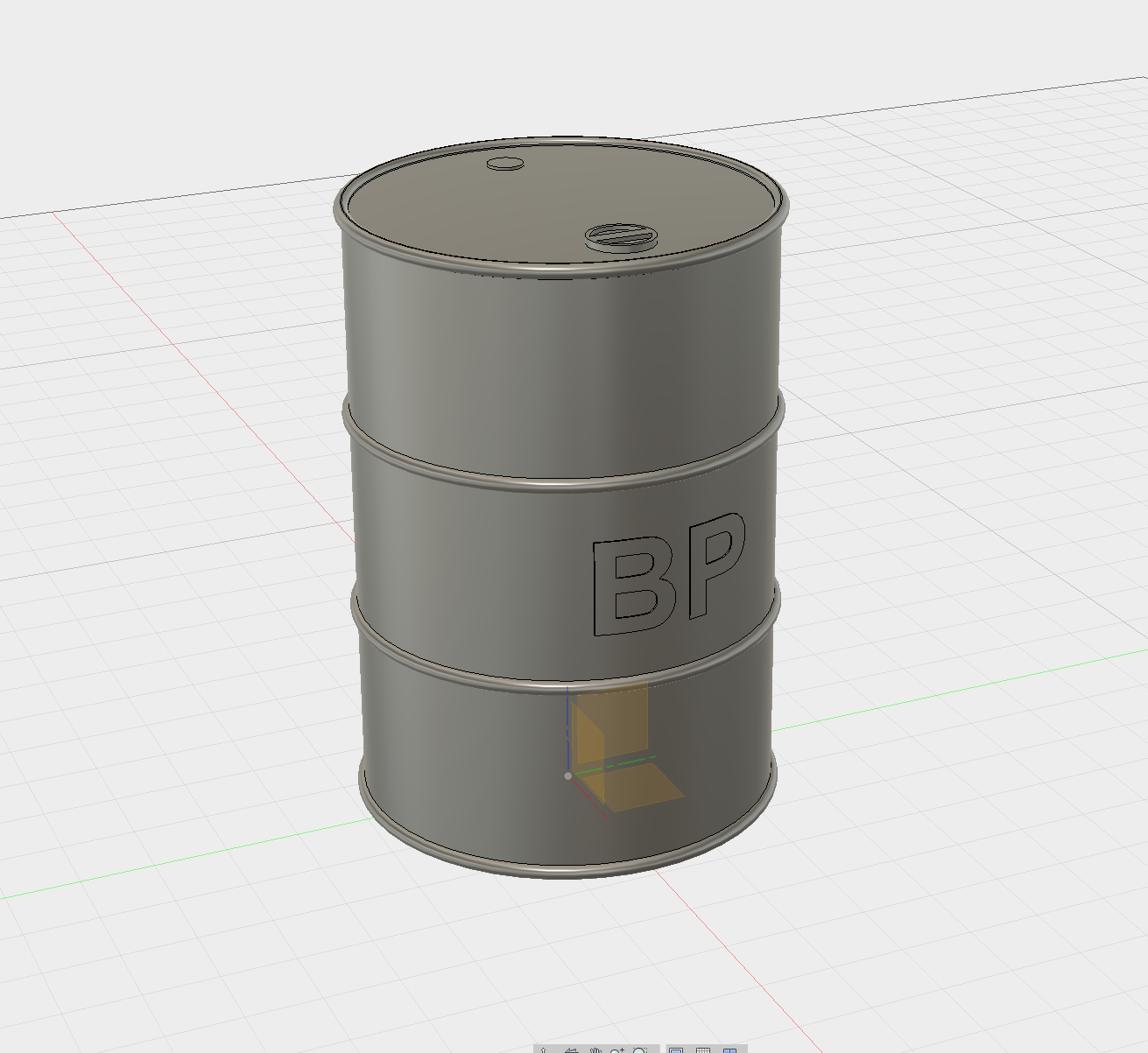The image size is (1148, 1053).
Task: Click the small plain round cap on the lid
Action: [x=505, y=163]
